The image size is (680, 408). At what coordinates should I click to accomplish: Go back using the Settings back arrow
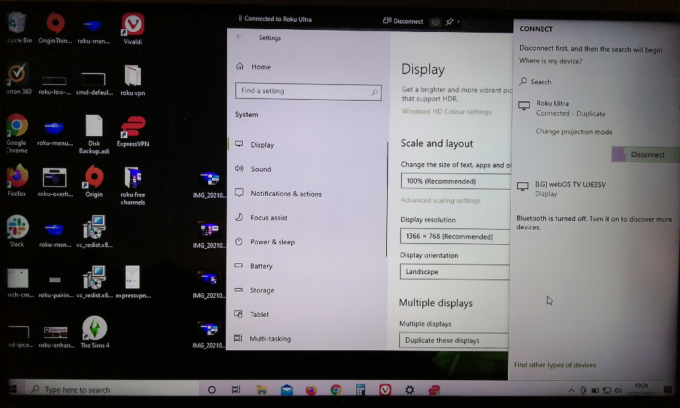click(239, 37)
